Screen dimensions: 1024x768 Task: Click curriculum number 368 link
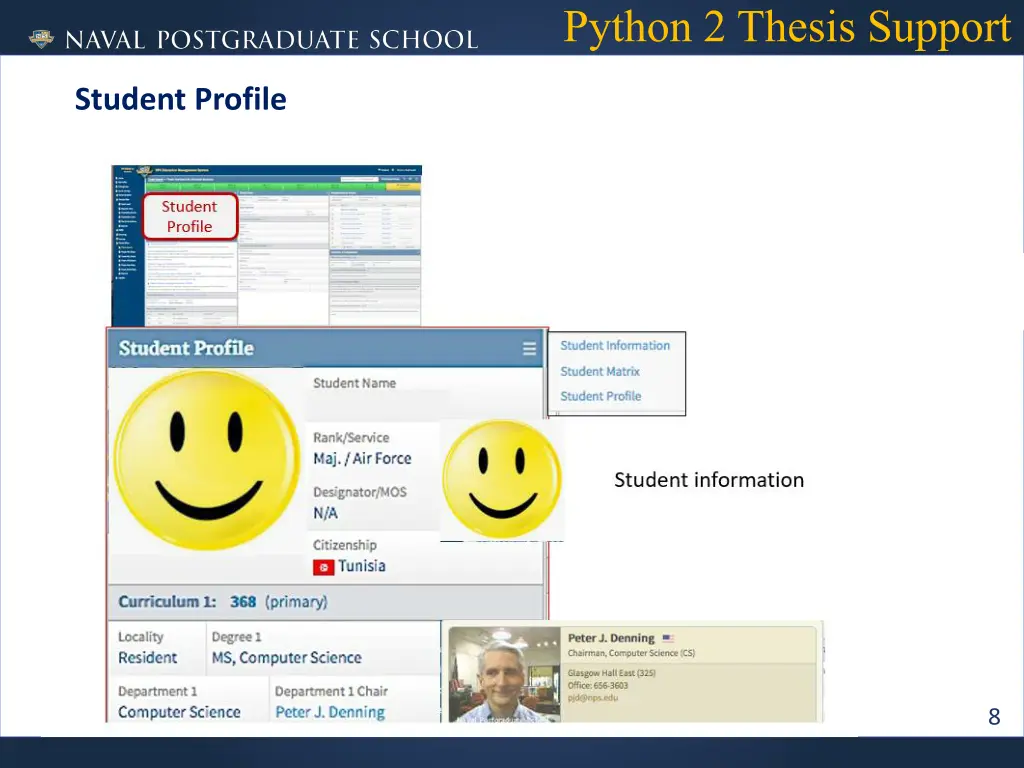242,601
